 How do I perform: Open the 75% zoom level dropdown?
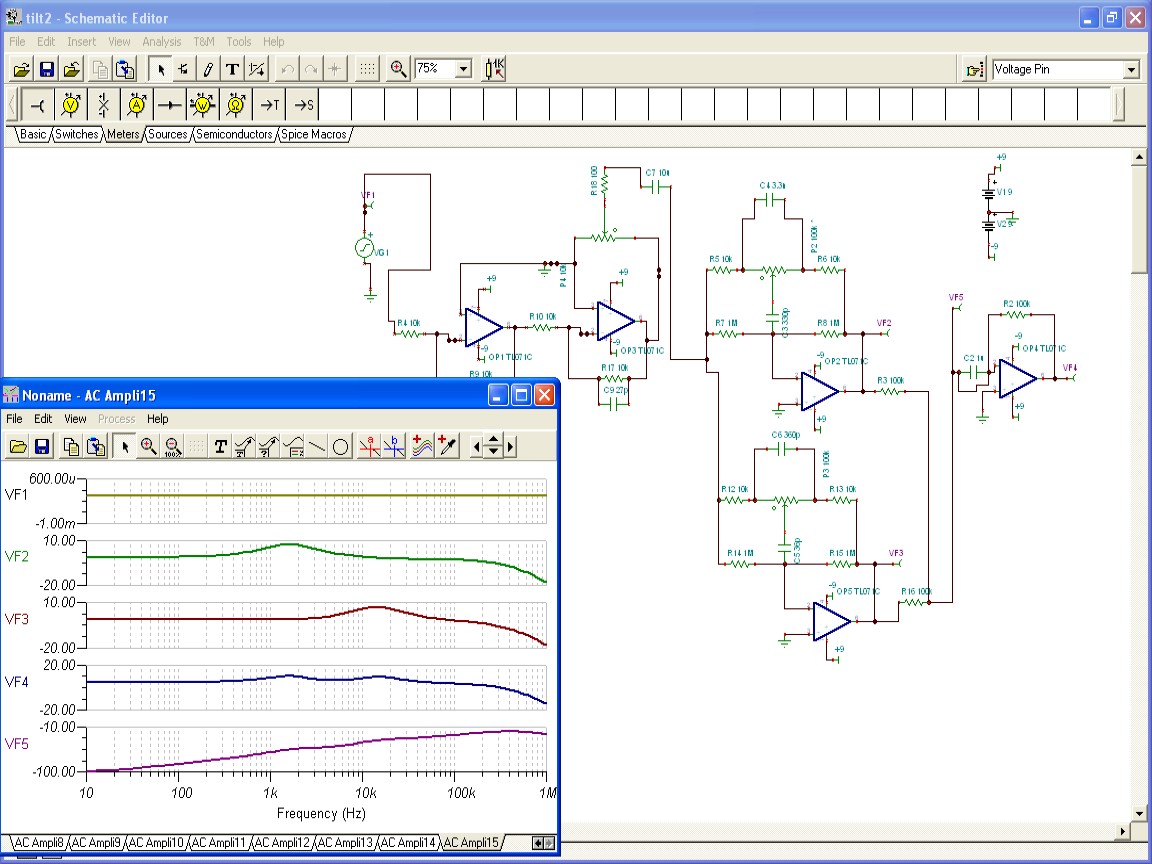[464, 69]
